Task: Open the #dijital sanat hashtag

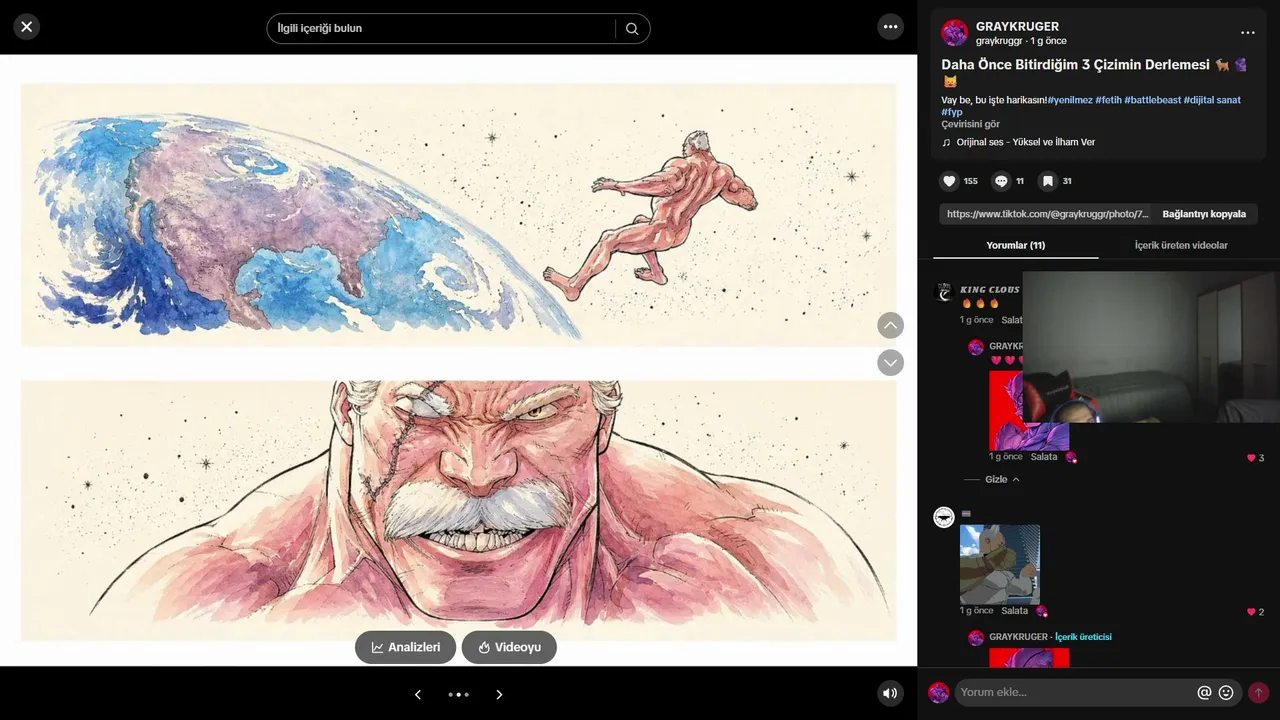Action: click(x=1212, y=100)
